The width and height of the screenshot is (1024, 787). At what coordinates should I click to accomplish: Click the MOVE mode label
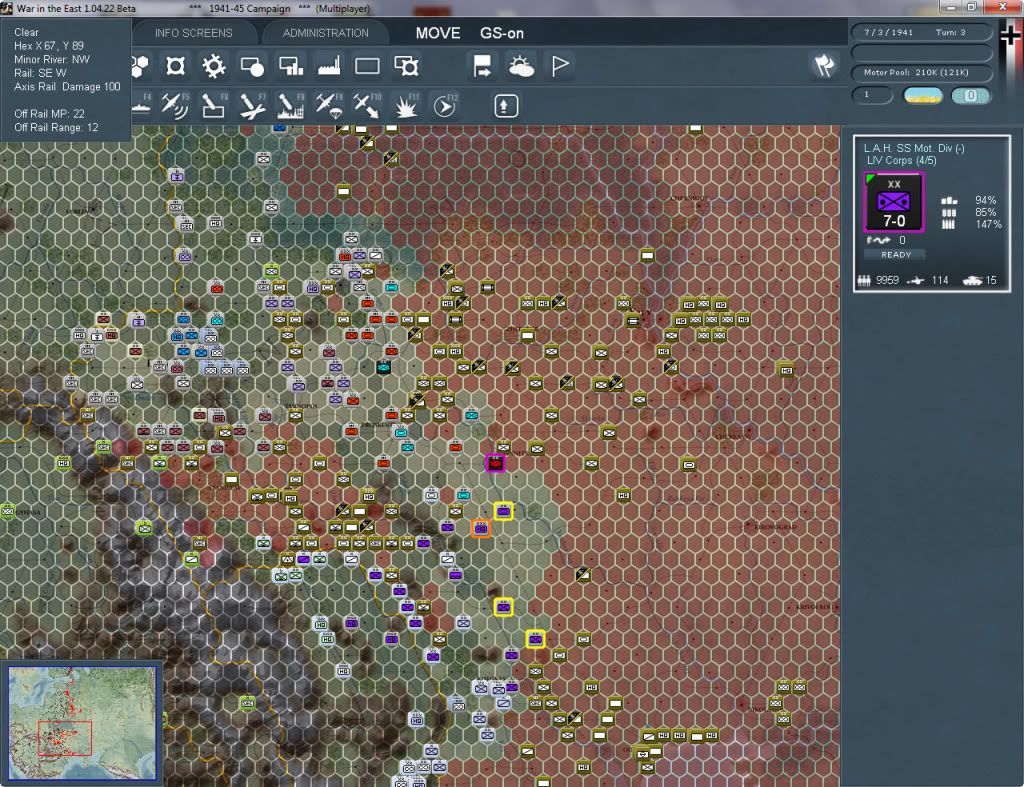[438, 33]
